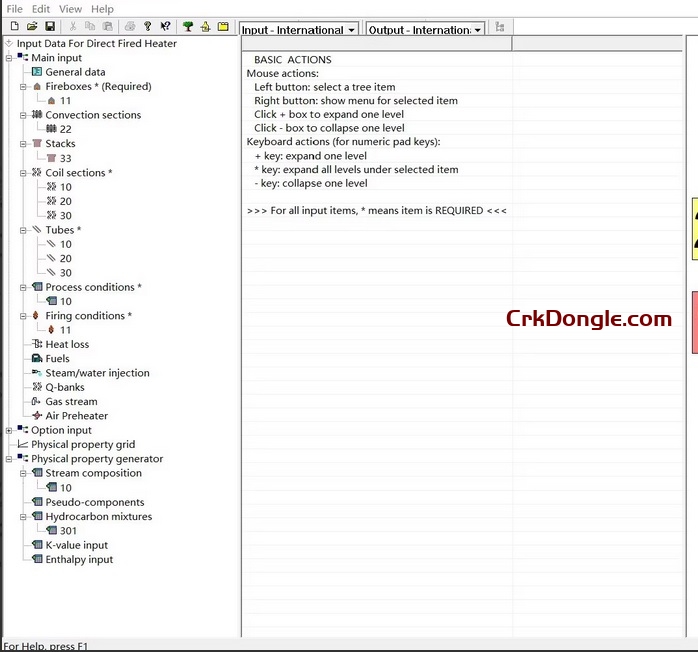Select coil section 10
The height and width of the screenshot is (652, 698).
(65, 187)
